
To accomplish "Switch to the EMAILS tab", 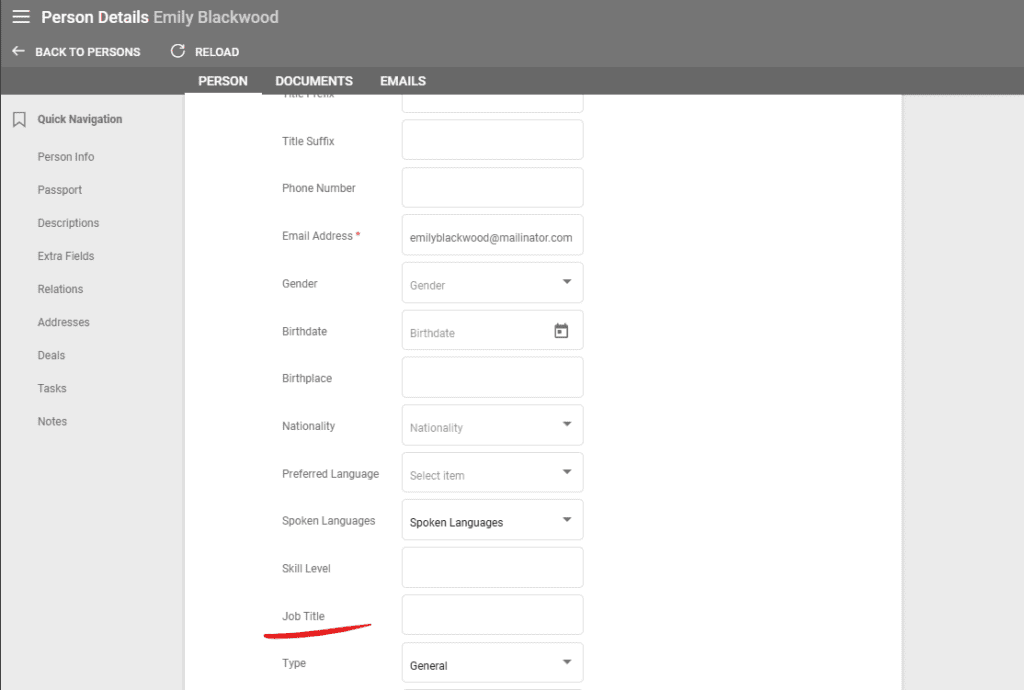I will tap(402, 80).
